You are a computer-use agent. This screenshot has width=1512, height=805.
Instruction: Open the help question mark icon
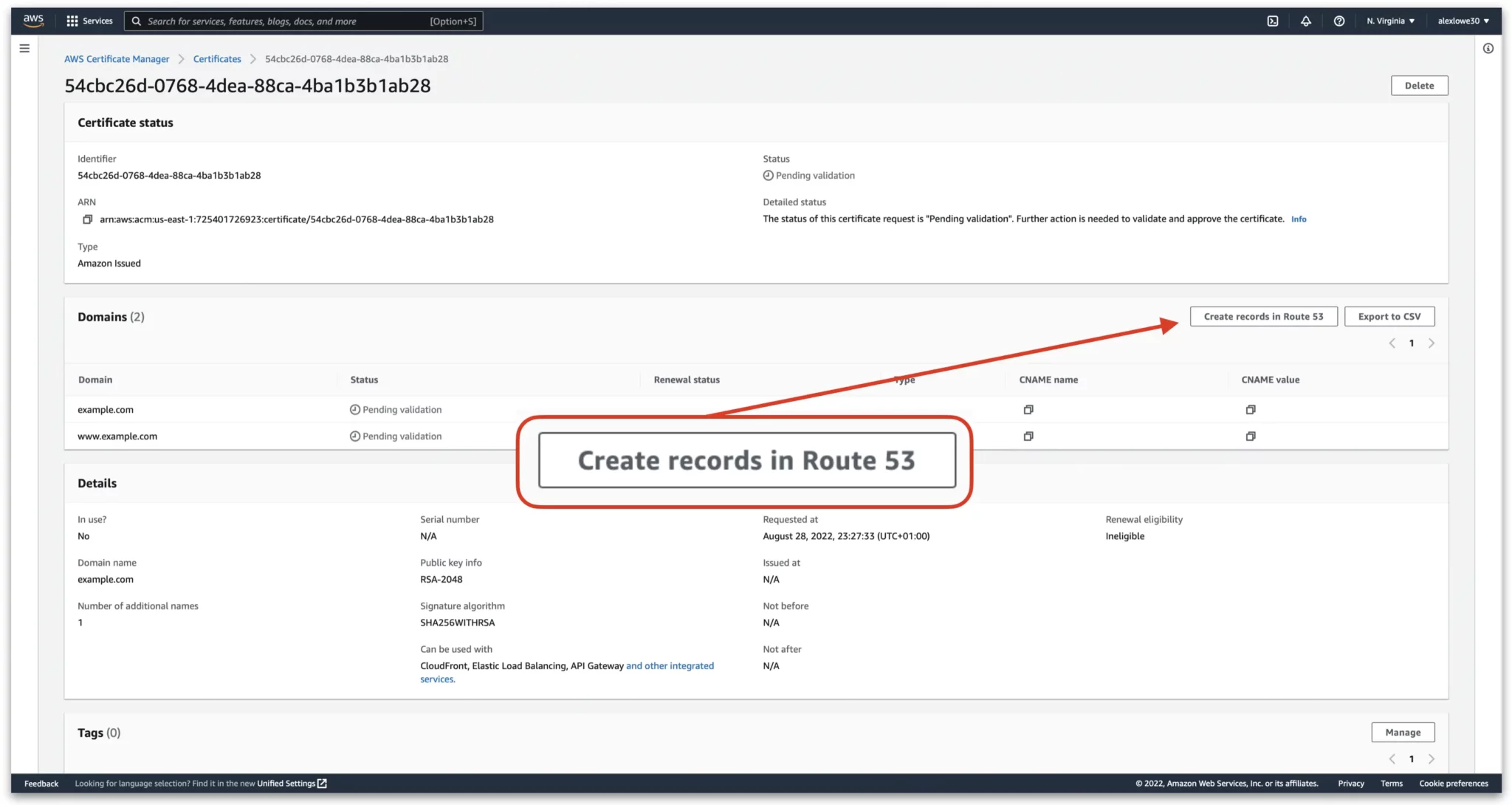(x=1339, y=21)
